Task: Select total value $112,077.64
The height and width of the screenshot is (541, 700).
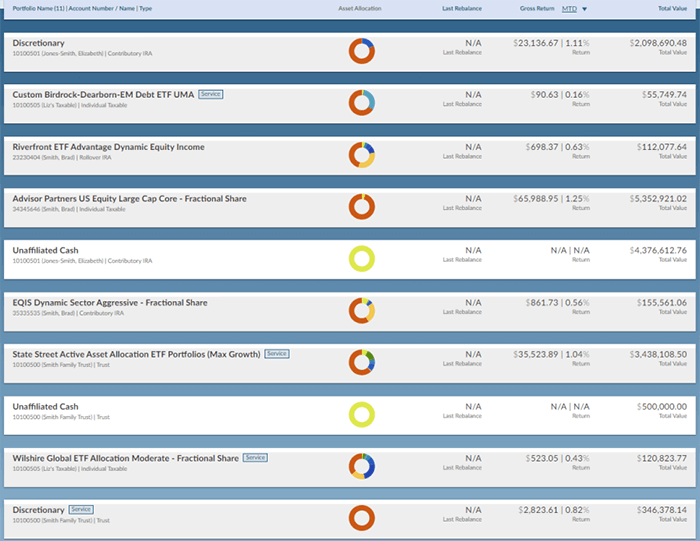Action: (662, 147)
